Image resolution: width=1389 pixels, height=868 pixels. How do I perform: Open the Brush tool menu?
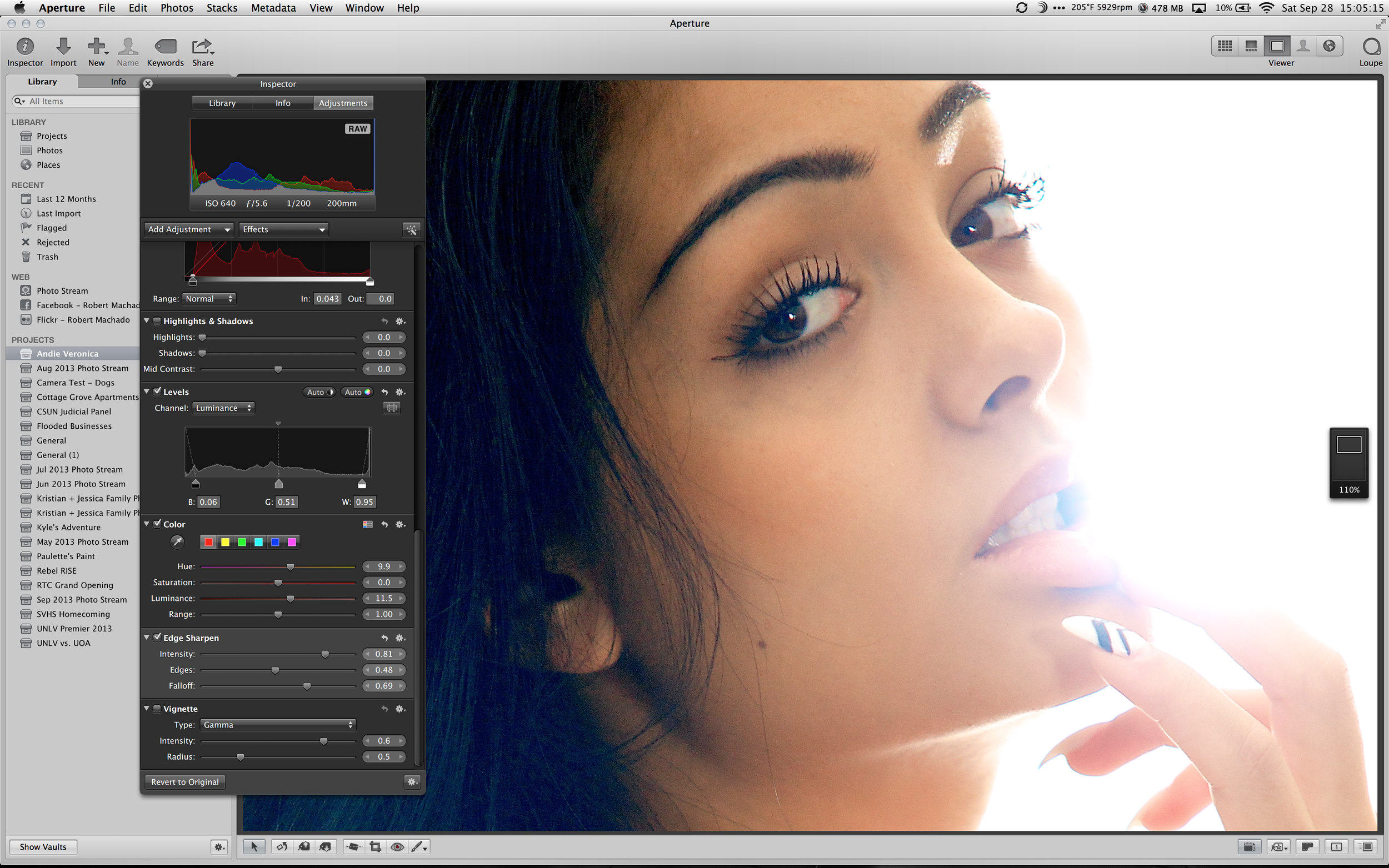(418, 847)
